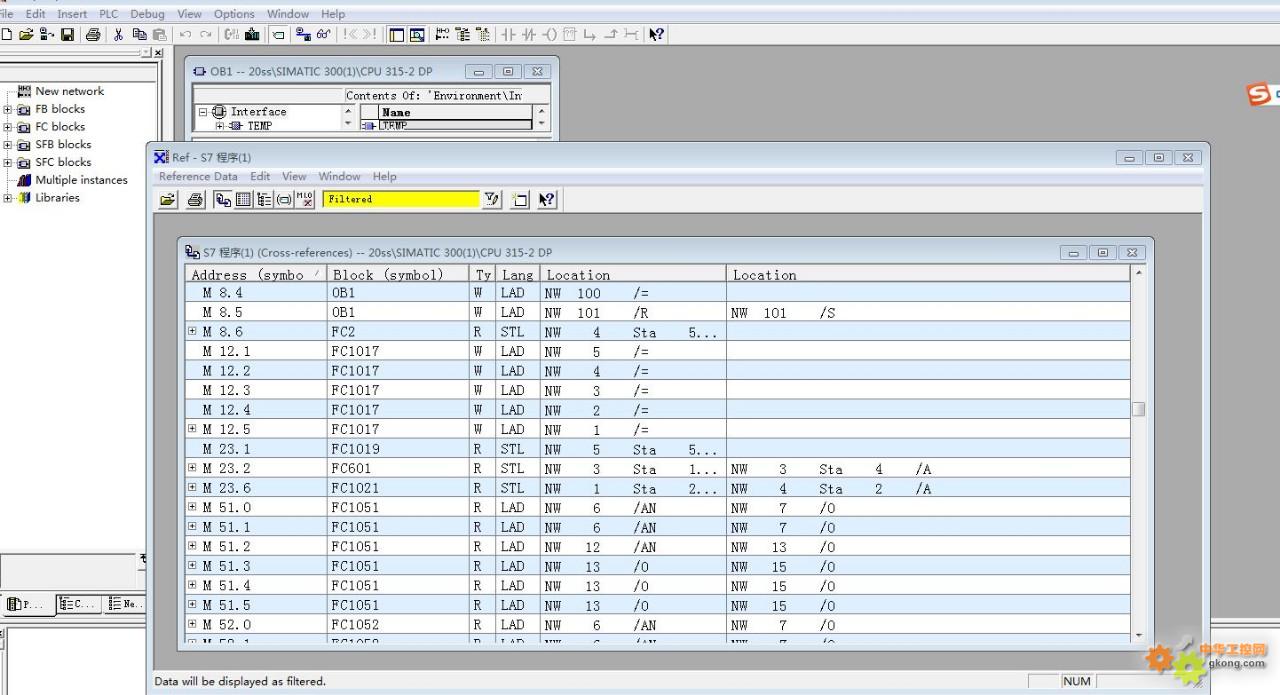Click the Block (symbol) column header
This screenshot has height=695, width=1280.
[399, 274]
